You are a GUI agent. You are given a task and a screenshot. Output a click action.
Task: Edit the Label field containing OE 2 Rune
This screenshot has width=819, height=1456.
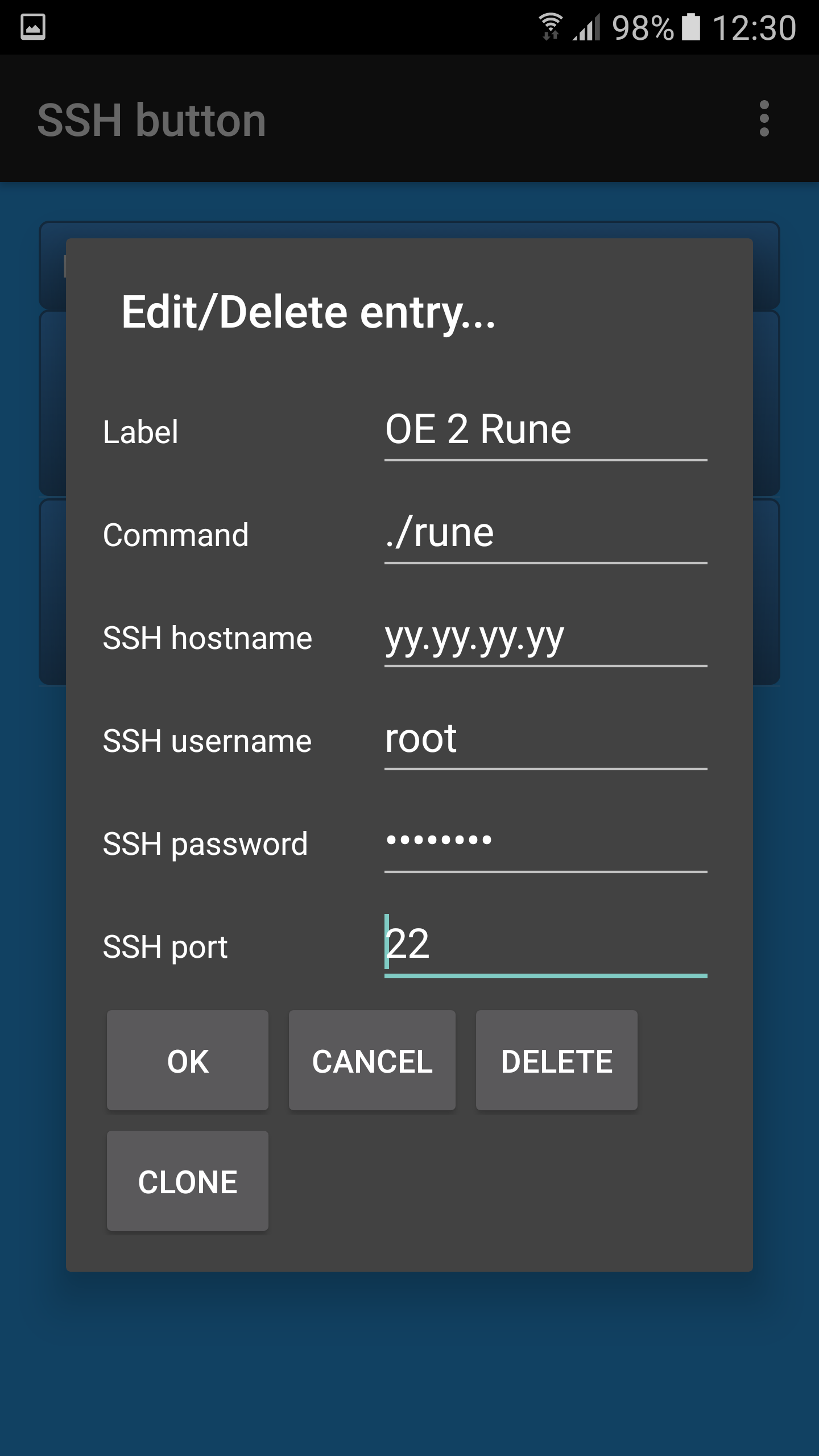[x=545, y=430]
